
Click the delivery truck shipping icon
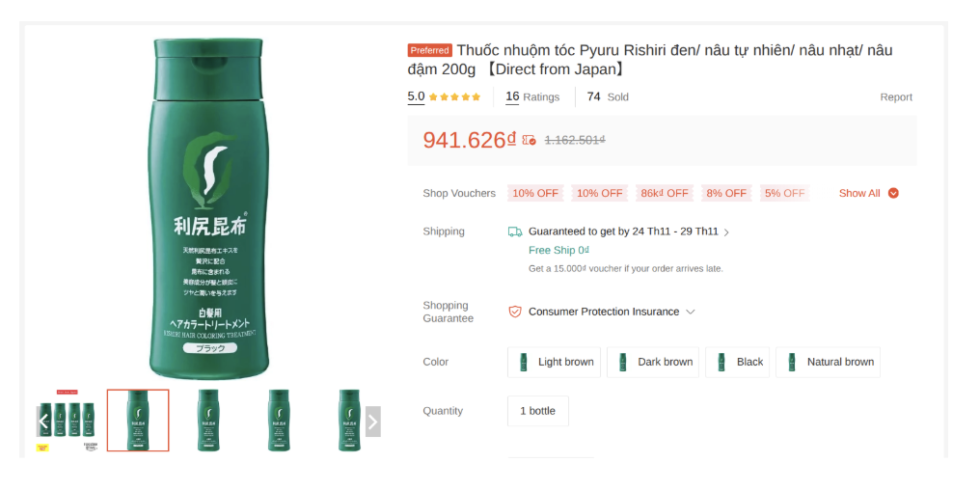coord(515,231)
